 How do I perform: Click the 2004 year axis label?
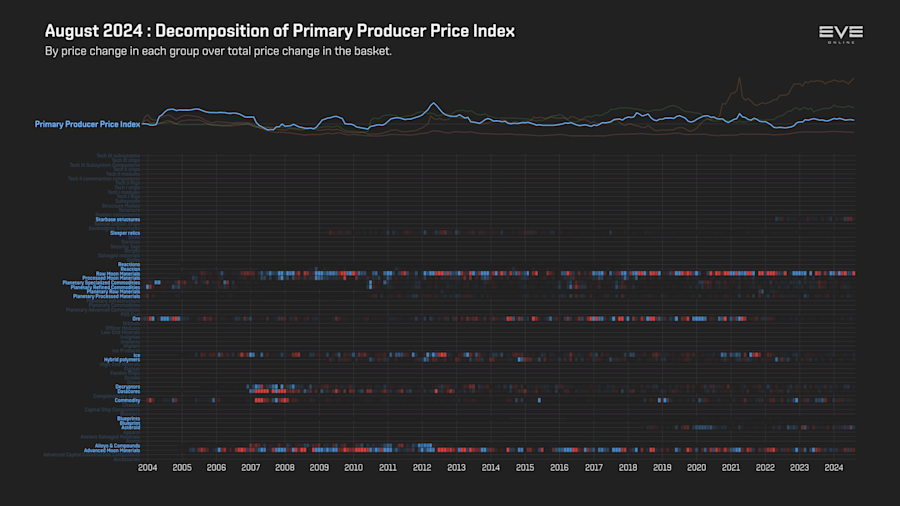(x=148, y=468)
